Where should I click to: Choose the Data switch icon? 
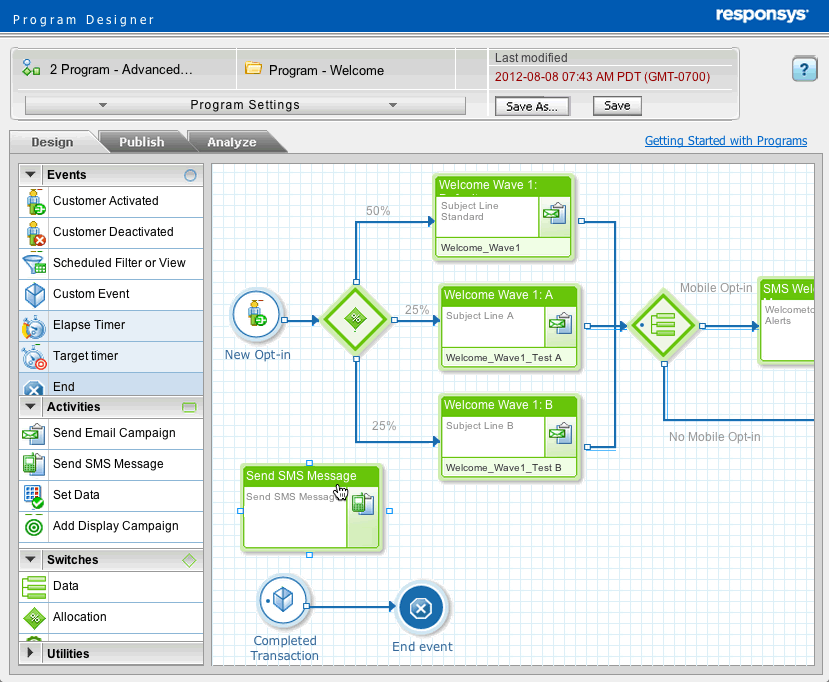click(34, 587)
